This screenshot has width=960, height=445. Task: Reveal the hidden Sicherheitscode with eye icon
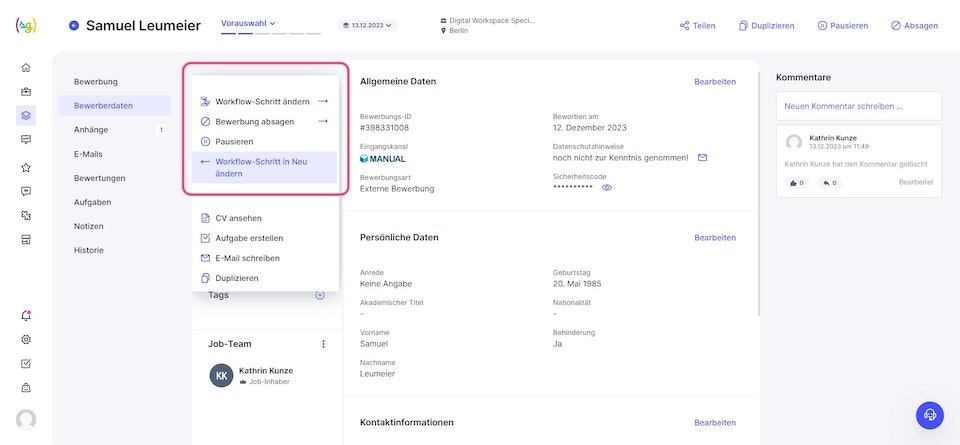coord(606,188)
